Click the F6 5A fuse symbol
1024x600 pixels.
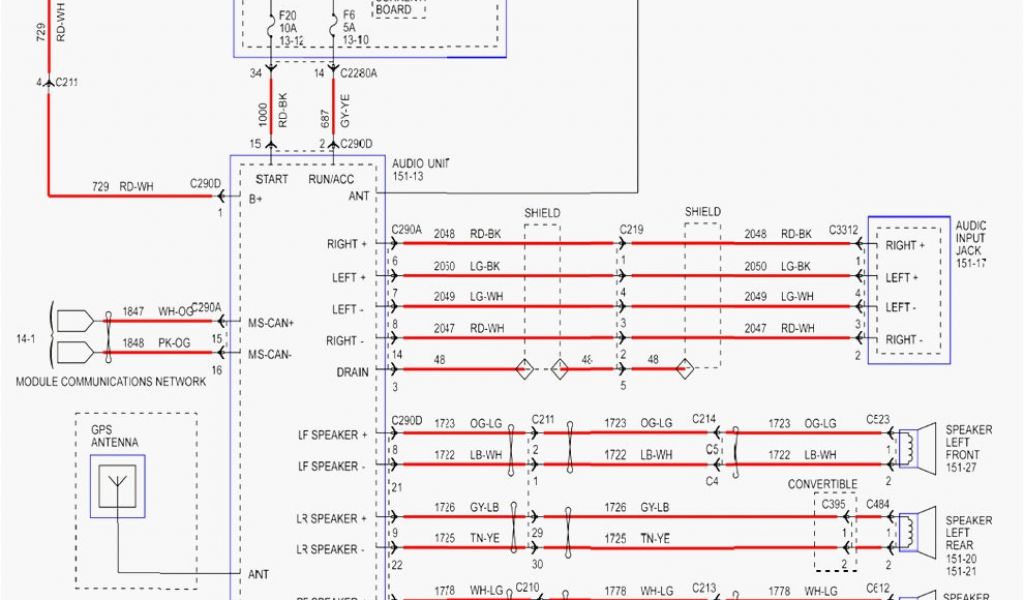click(332, 29)
